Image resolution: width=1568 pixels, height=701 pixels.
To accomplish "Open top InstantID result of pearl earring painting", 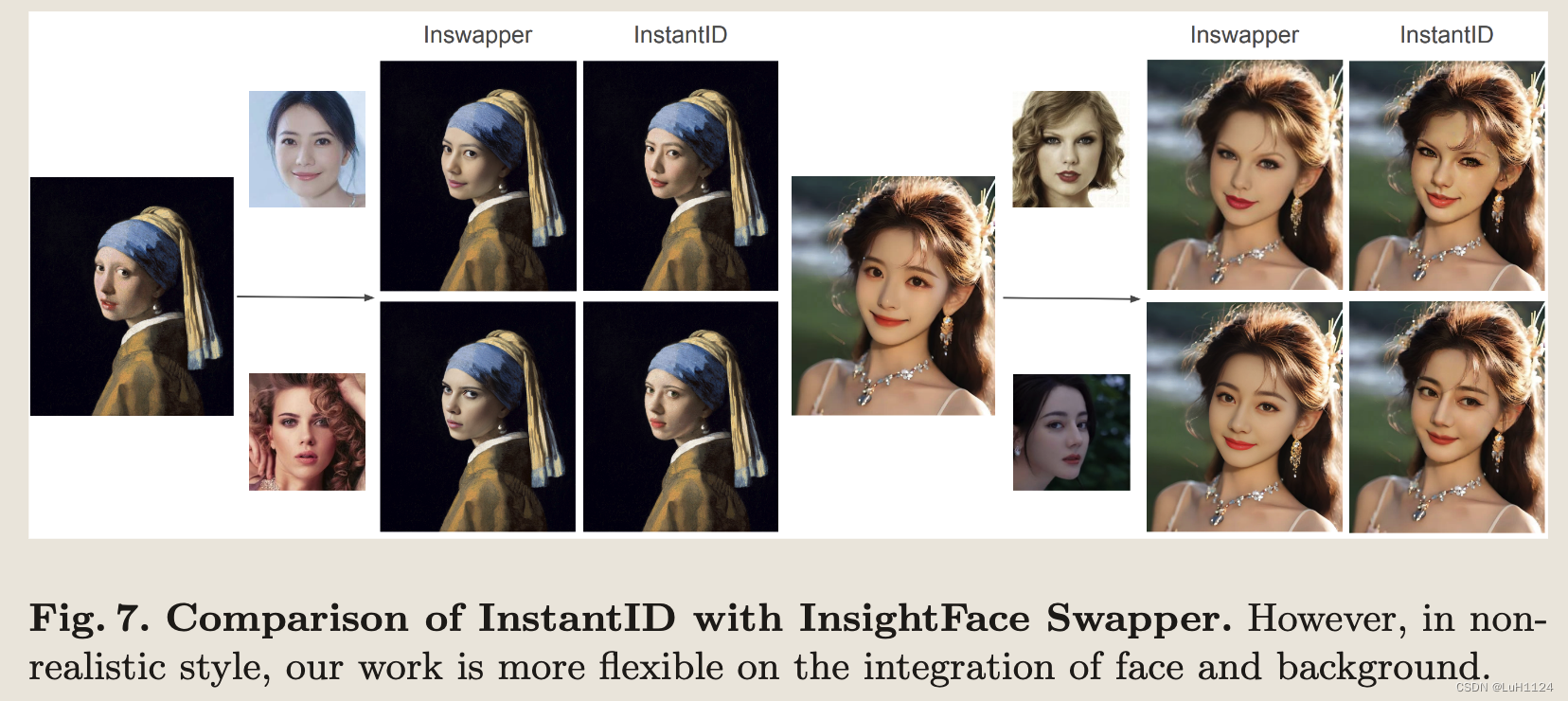I will [x=681, y=176].
